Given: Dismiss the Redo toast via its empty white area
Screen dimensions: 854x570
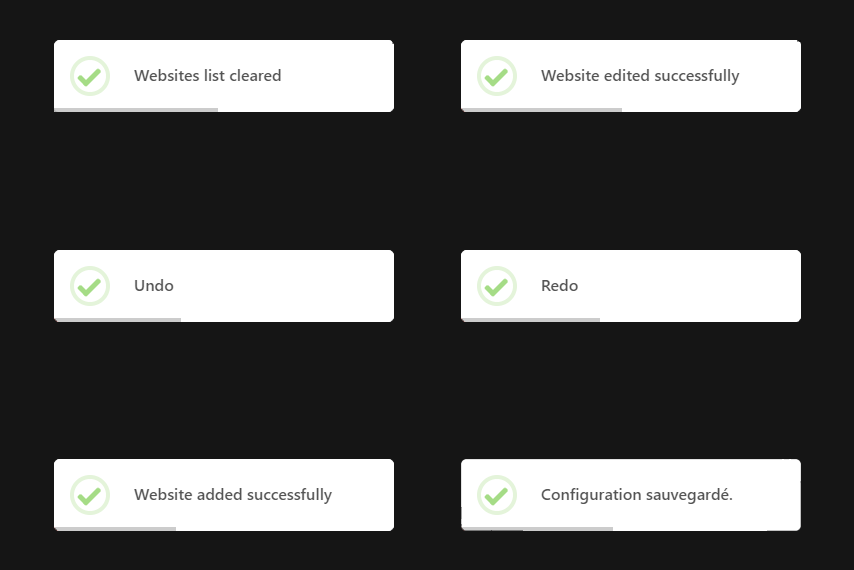Looking at the screenshot, I should pyautogui.click(x=700, y=286).
